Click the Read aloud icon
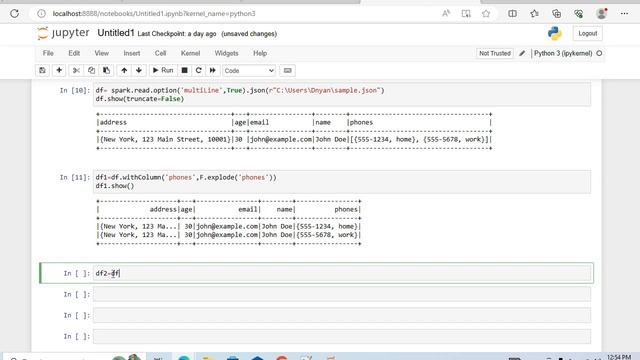 [446, 13]
